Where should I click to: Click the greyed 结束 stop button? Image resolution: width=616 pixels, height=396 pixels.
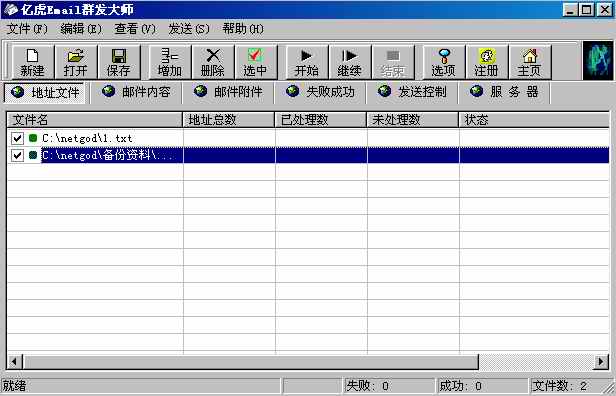pos(393,62)
